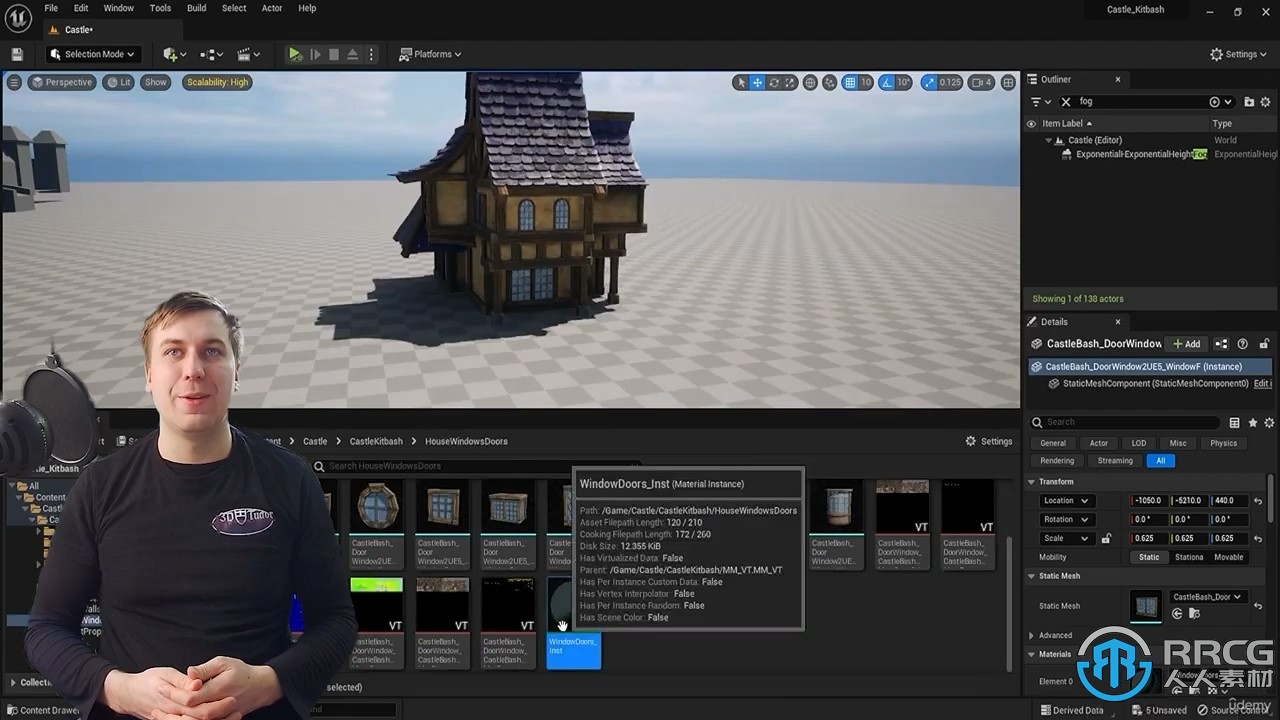Select the Scale tool in viewport

[790, 82]
